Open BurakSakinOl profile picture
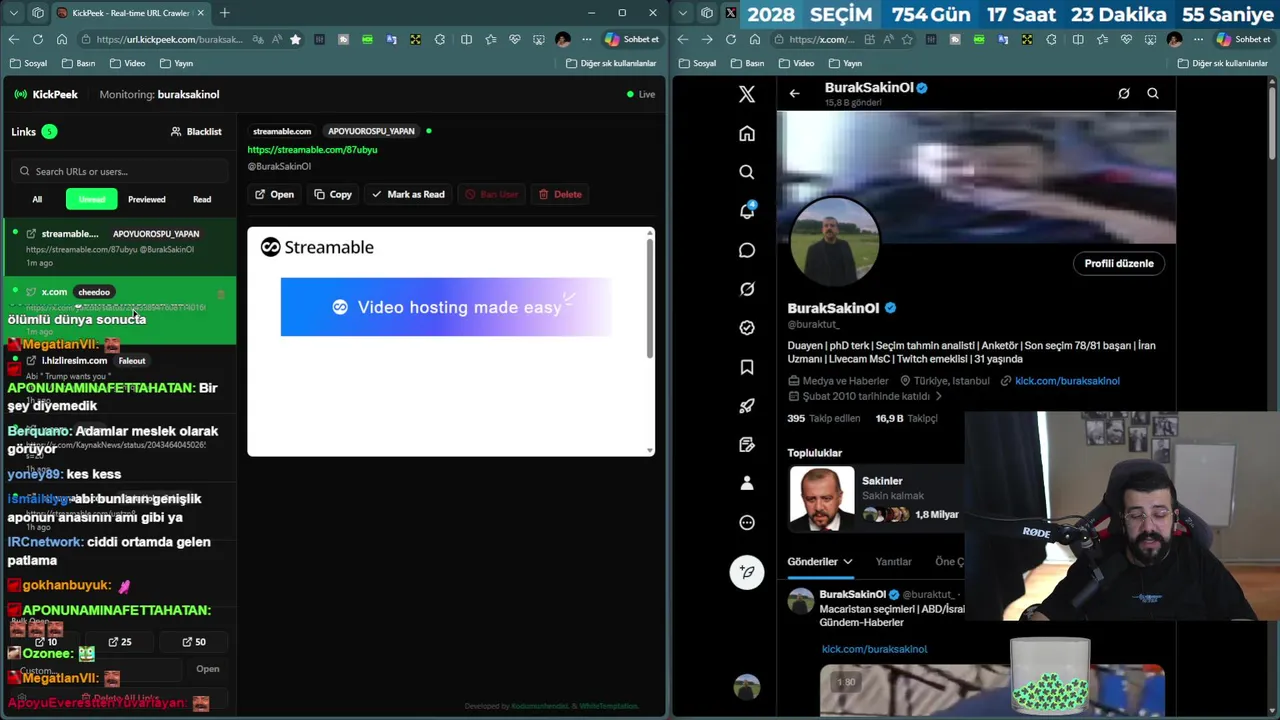The width and height of the screenshot is (1280, 720). pyautogui.click(x=835, y=241)
